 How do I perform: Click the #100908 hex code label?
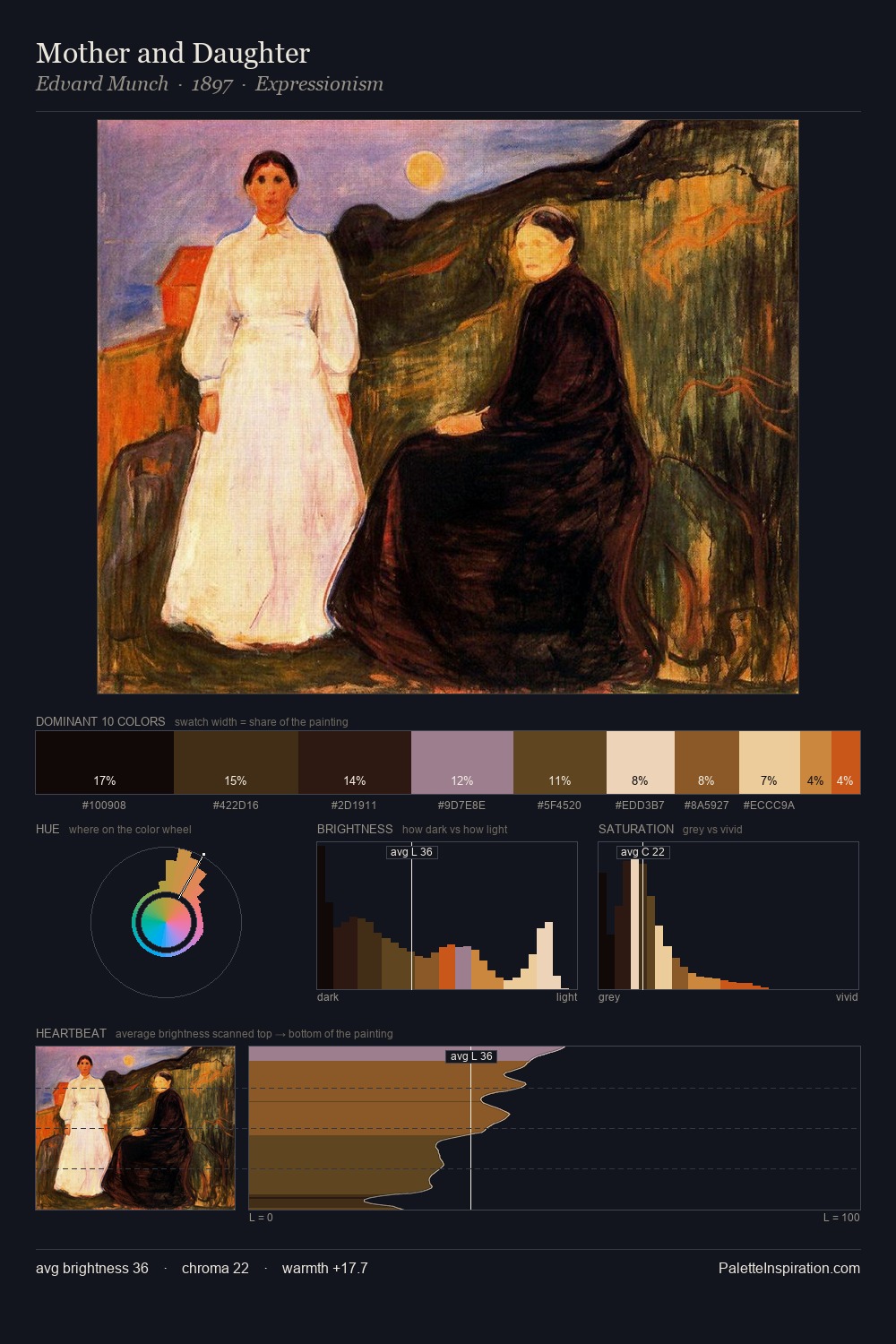pos(104,806)
